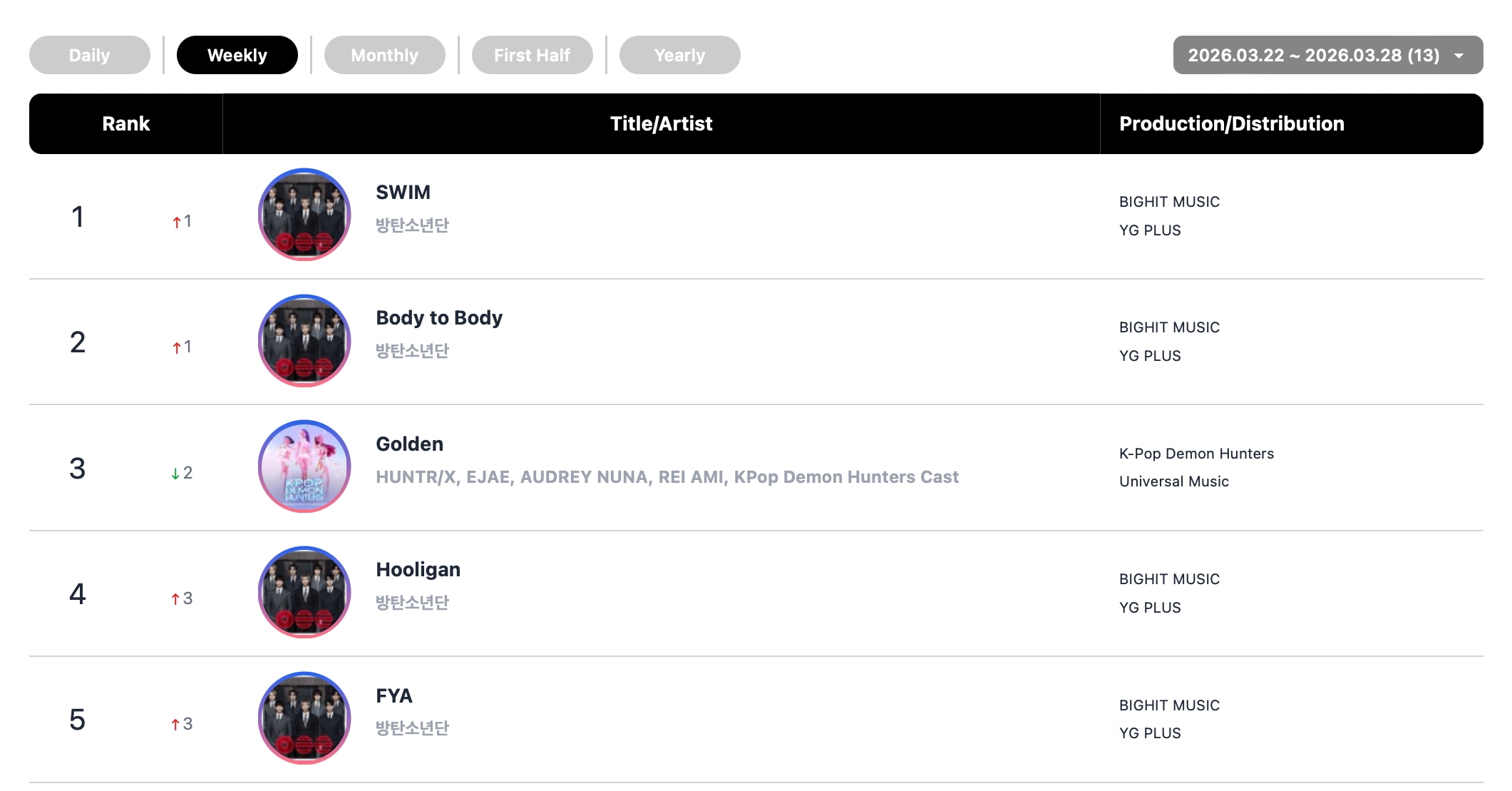Image resolution: width=1512 pixels, height=791 pixels.
Task: Click the dropdown arrow on week selector
Action: 1459,56
